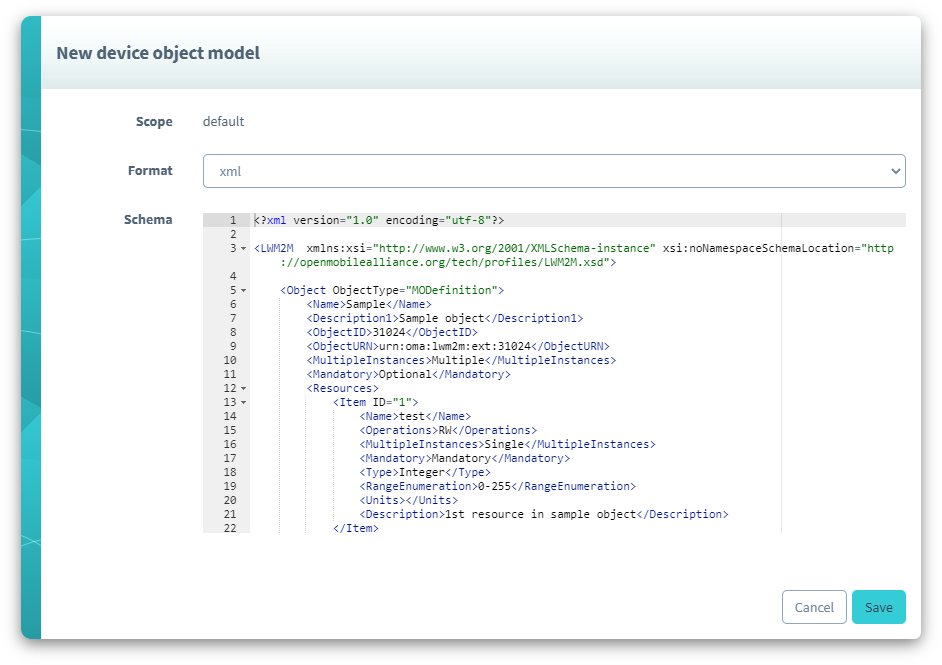
Task: Collapse the LWM2M root element fold arrow
Action: [241, 247]
